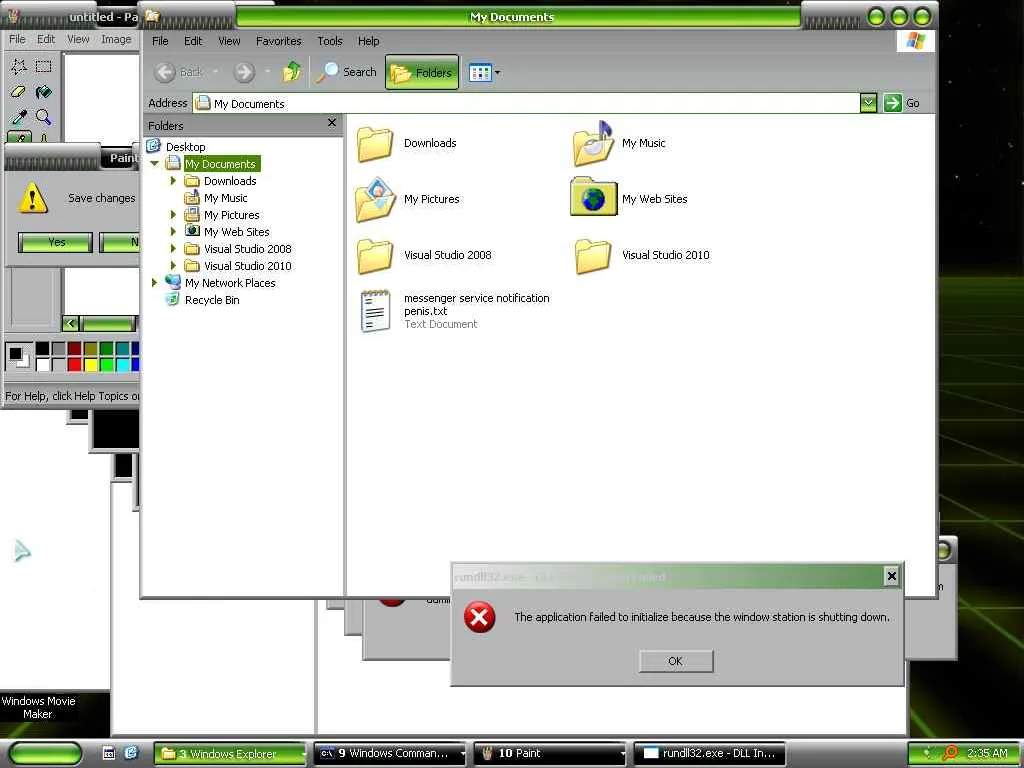
Task: Open the Edit menu in Paint
Action: click(46, 39)
